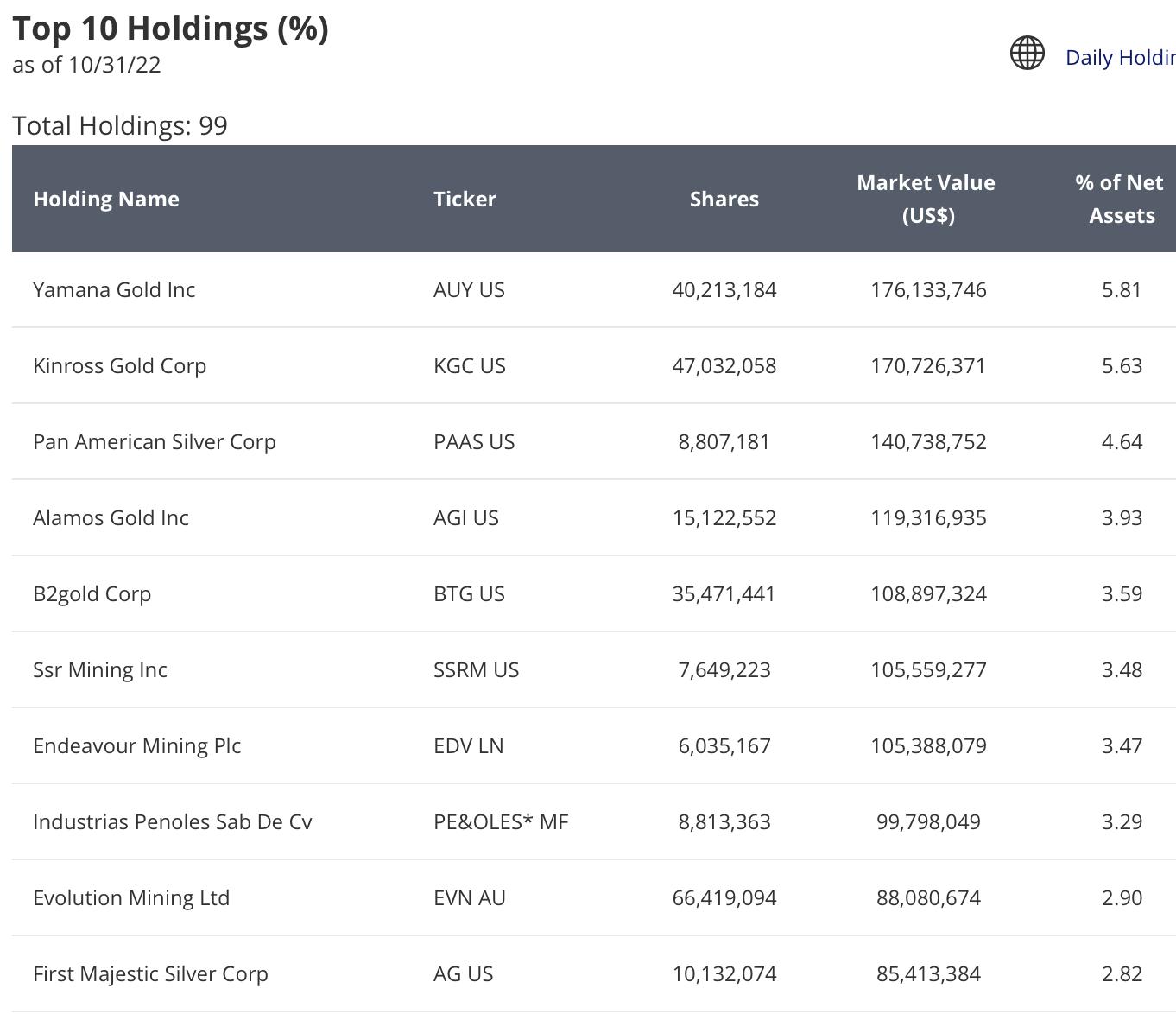Viewport: 1176px width, 1014px height.
Task: Click shares value 6,035,167
Action: pyautogui.click(x=724, y=745)
